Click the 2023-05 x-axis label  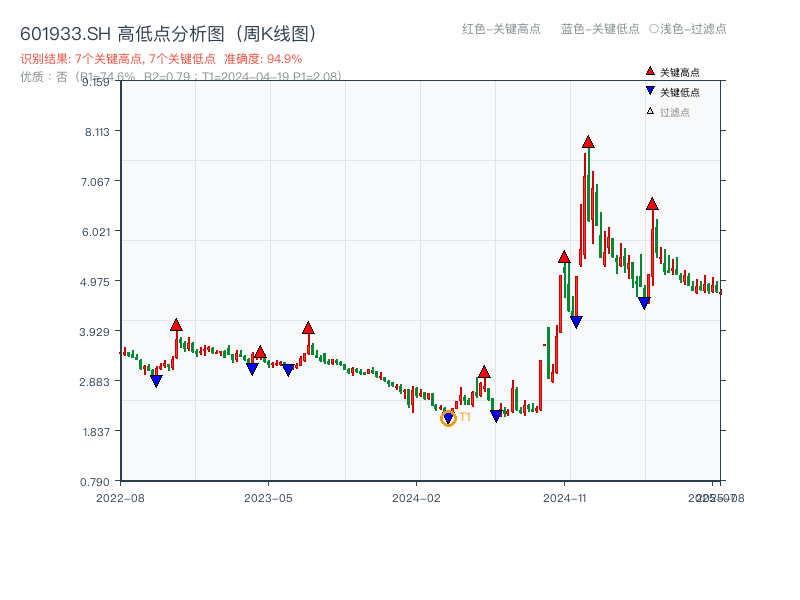click(x=268, y=498)
